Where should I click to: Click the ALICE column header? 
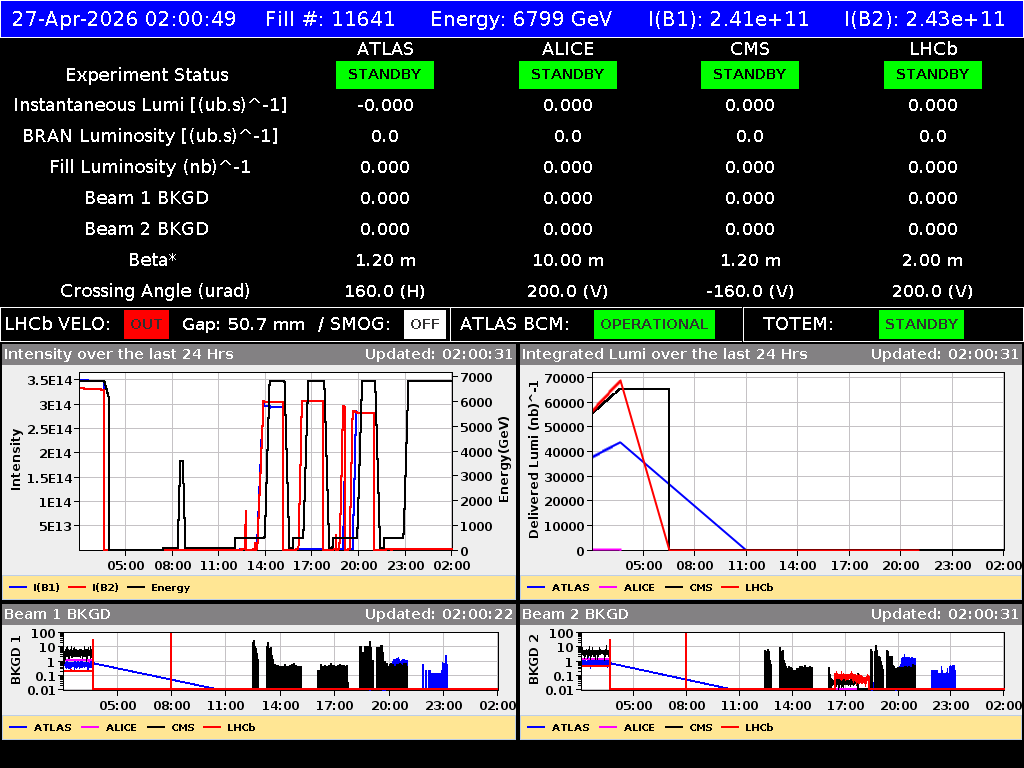point(568,49)
